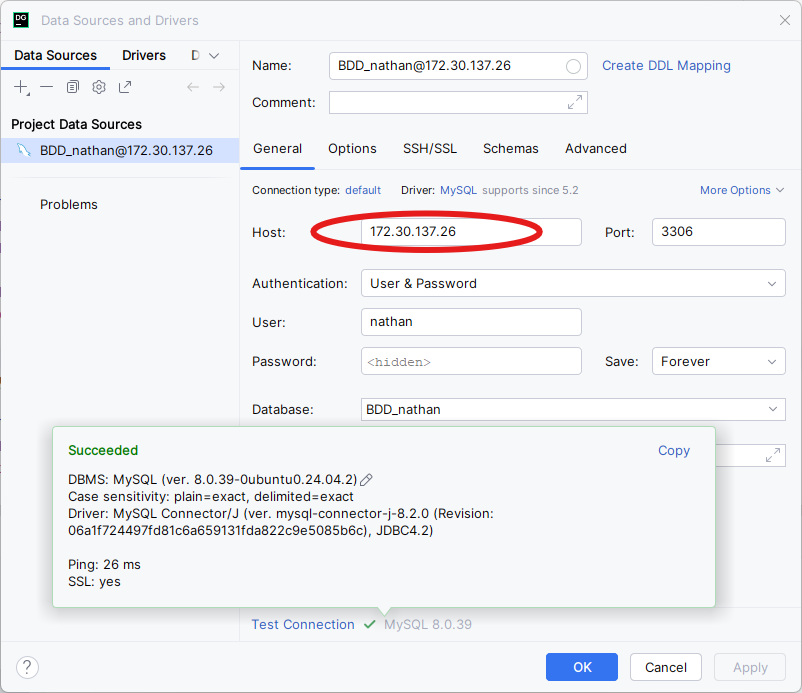This screenshot has height=693, width=802.
Task: Click into the Port input field
Action: [718, 232]
